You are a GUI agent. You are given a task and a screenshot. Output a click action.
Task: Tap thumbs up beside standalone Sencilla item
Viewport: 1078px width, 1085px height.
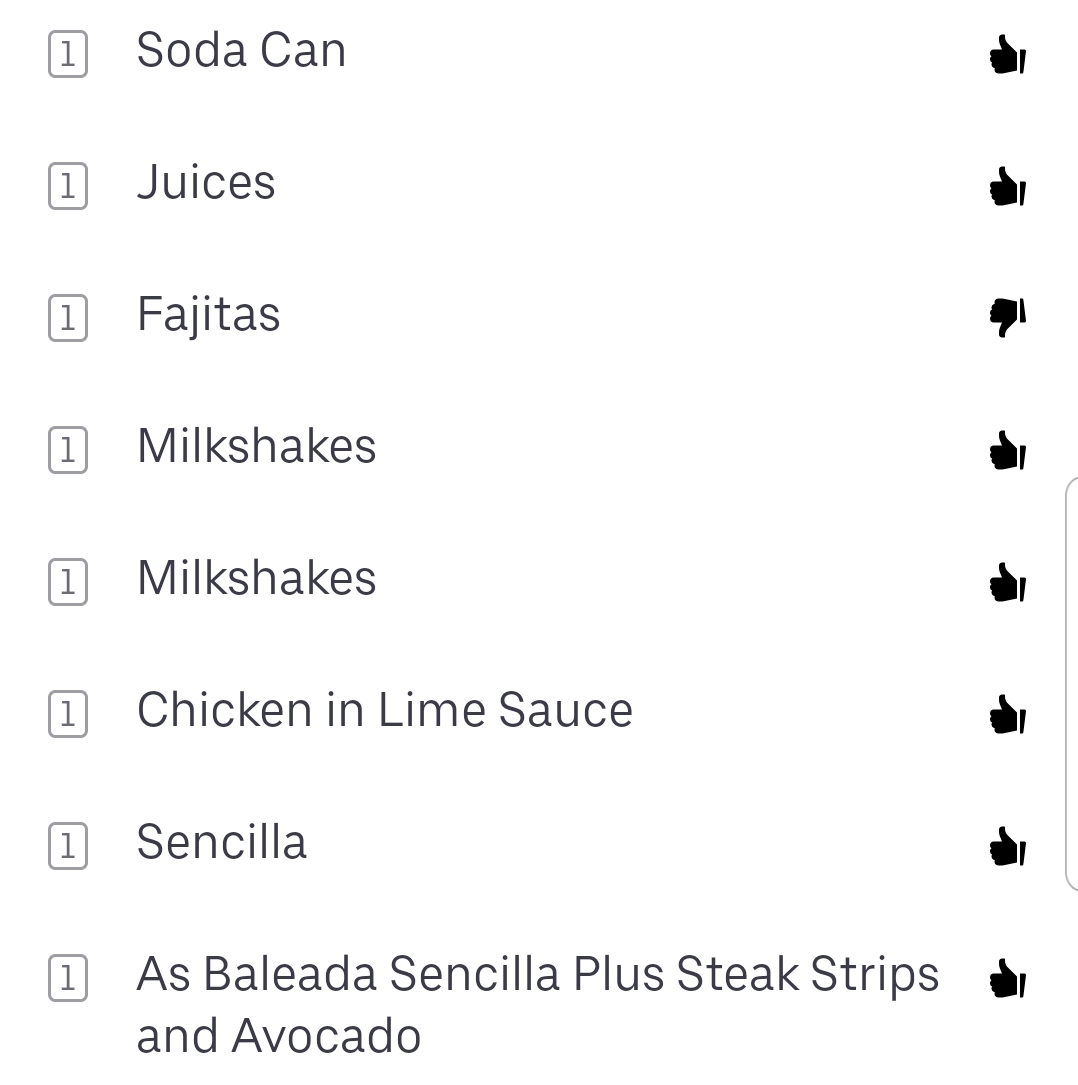click(x=1006, y=847)
